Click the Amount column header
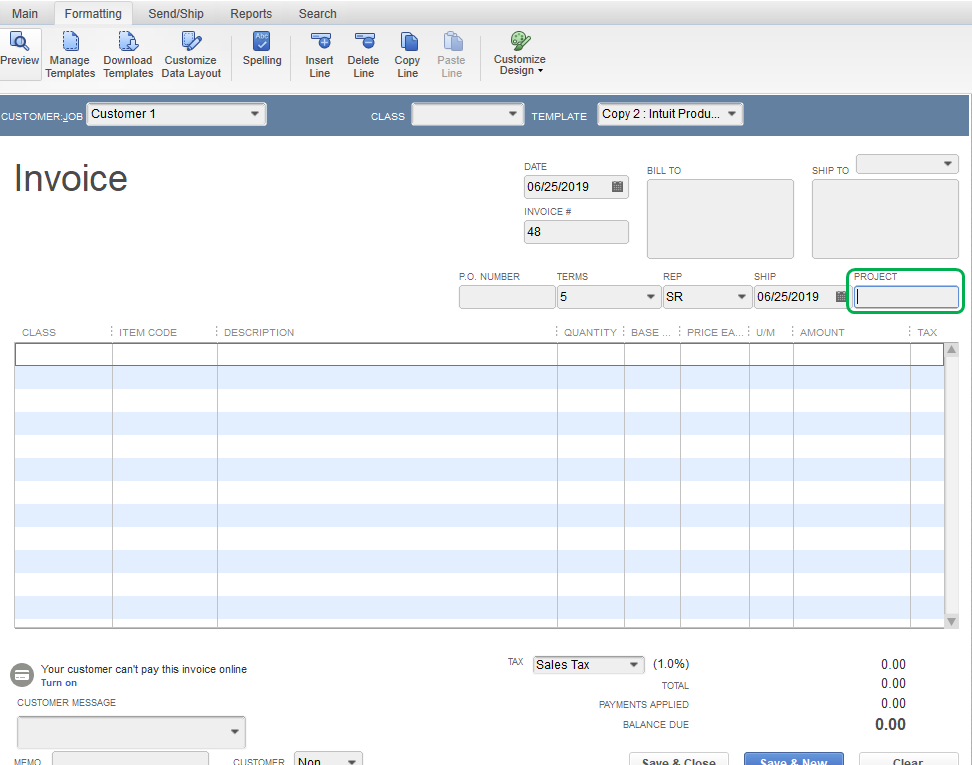Viewport: 972px width, 765px height. coord(822,332)
